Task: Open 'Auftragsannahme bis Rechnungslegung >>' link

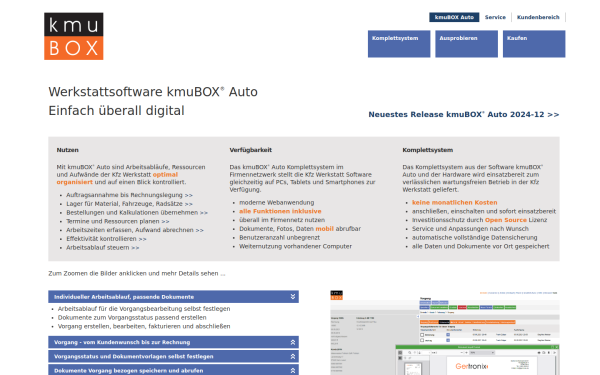Action: coord(129,195)
